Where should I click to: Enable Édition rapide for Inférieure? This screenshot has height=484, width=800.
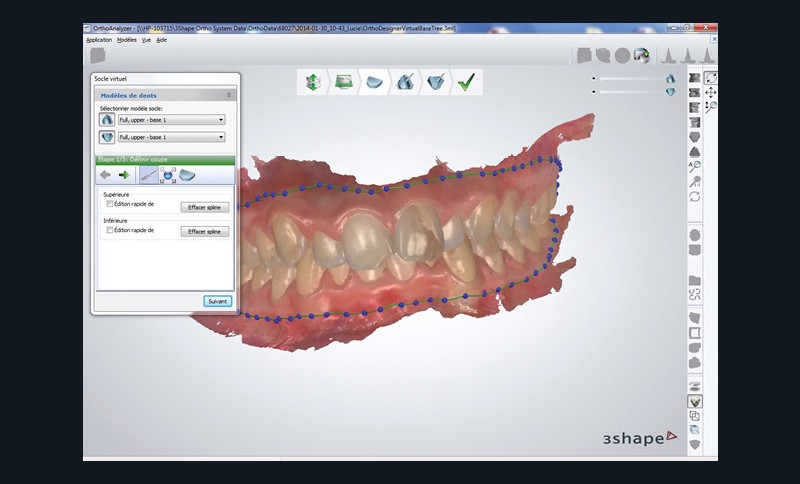(110, 230)
